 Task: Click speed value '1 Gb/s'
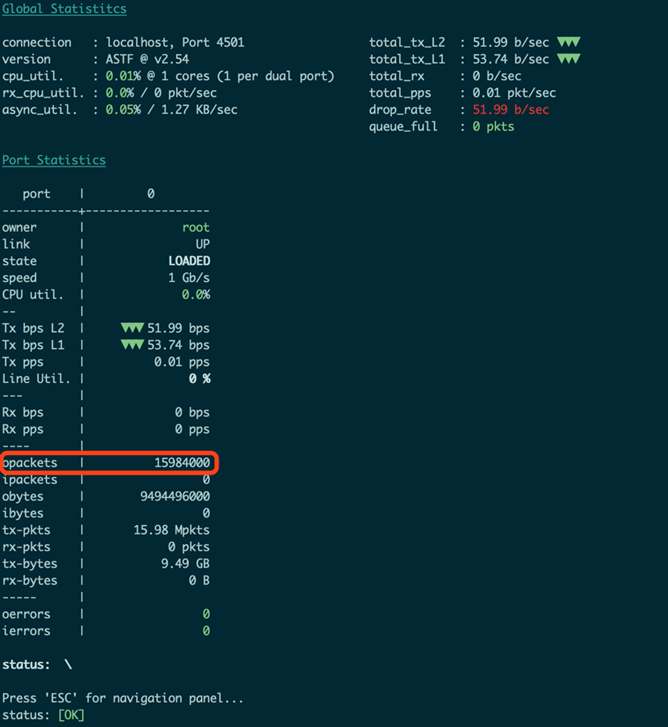pyautogui.click(x=189, y=278)
